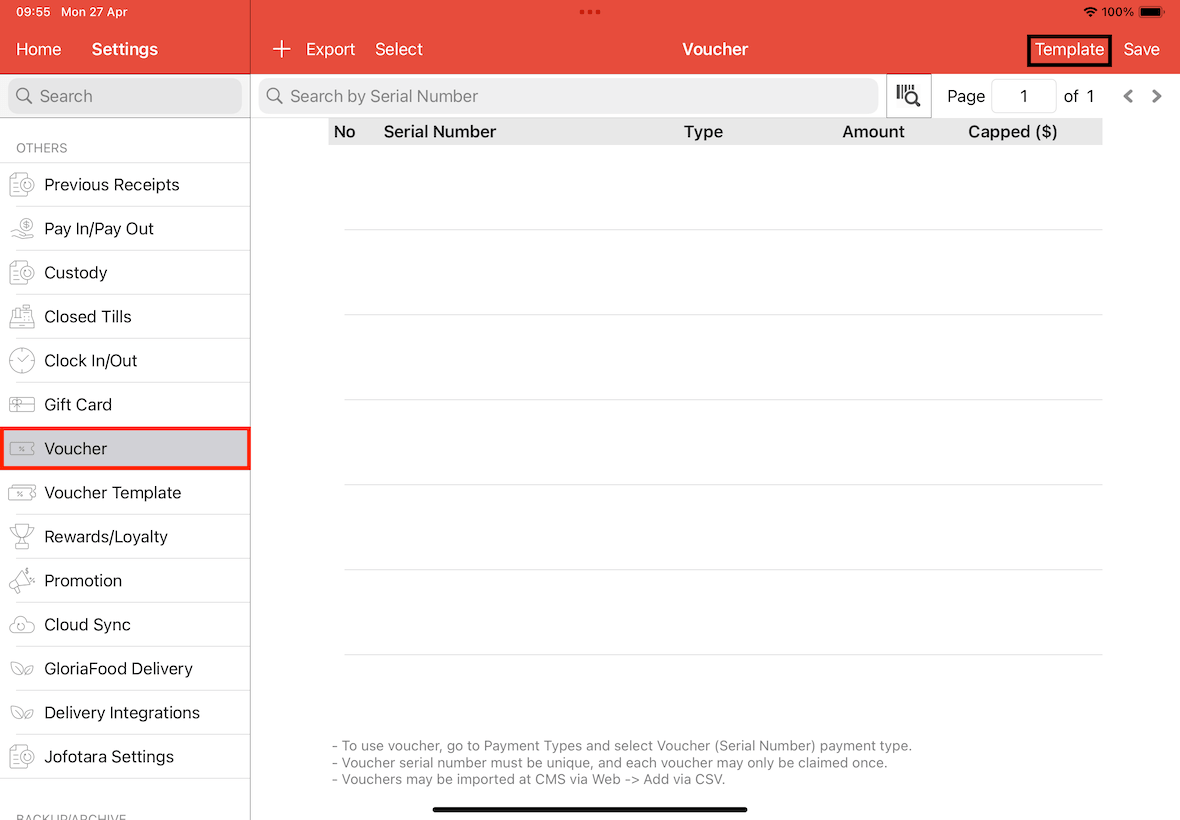Click the Jofotara Settings icon

(22, 757)
